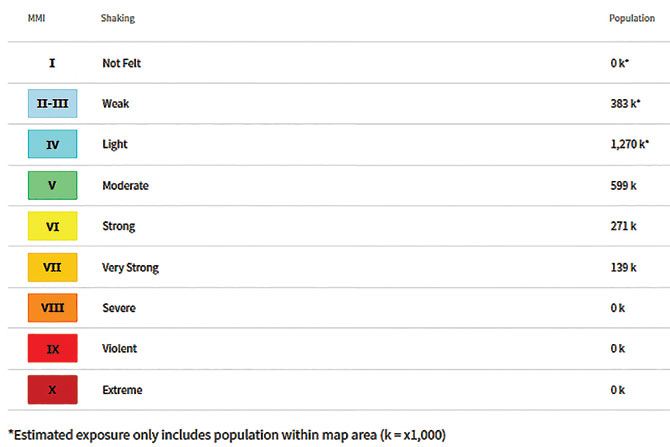
Task: Click the Population column header
Action: click(x=631, y=19)
